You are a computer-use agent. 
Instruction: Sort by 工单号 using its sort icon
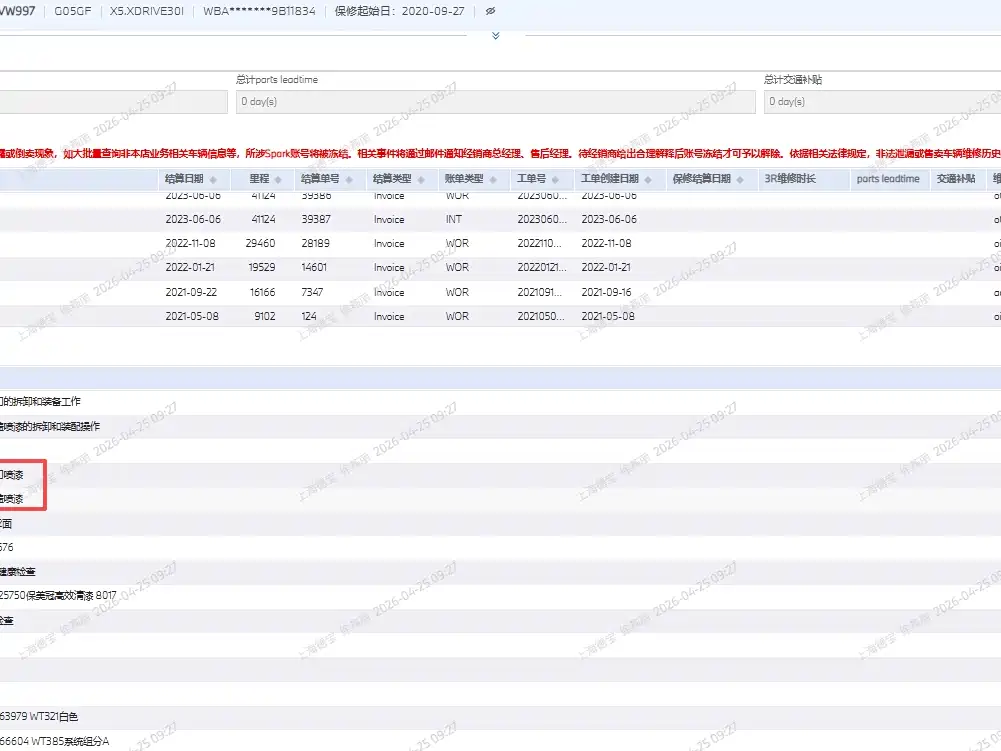coord(555,179)
